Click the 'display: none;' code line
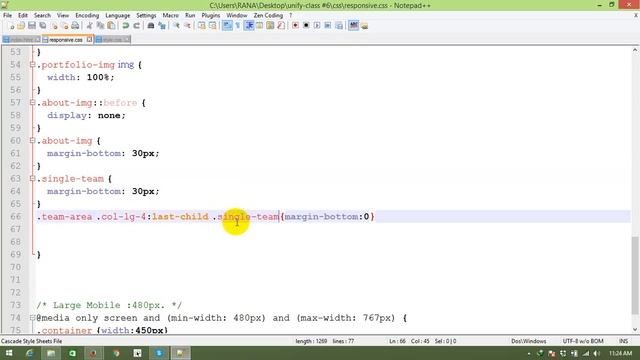Image resolution: width=640 pixels, height=360 pixels. point(86,116)
